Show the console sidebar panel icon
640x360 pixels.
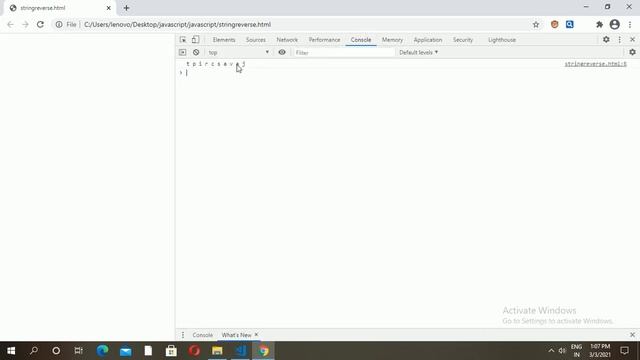click(182, 52)
